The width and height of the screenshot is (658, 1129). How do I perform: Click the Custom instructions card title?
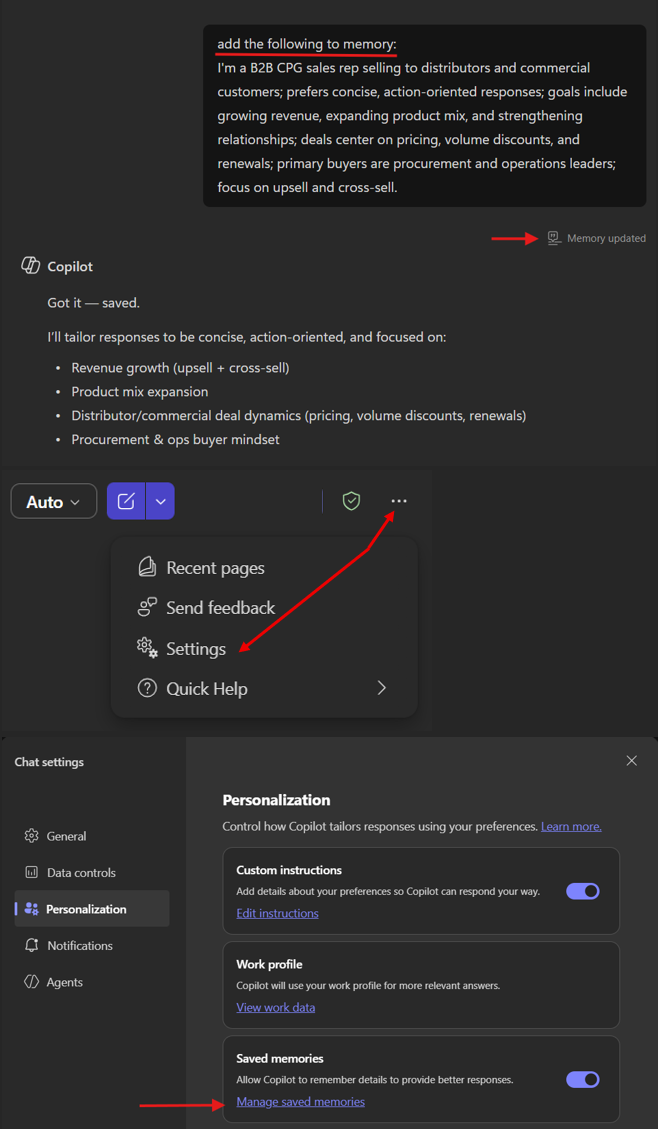[289, 870]
